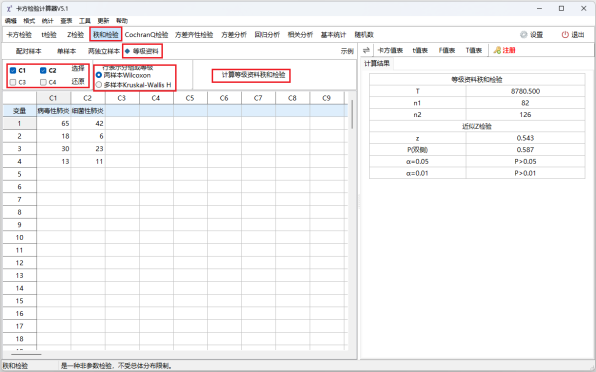596x372 pixels.
Task: Open the 查表 menu
Action: [x=66, y=21]
